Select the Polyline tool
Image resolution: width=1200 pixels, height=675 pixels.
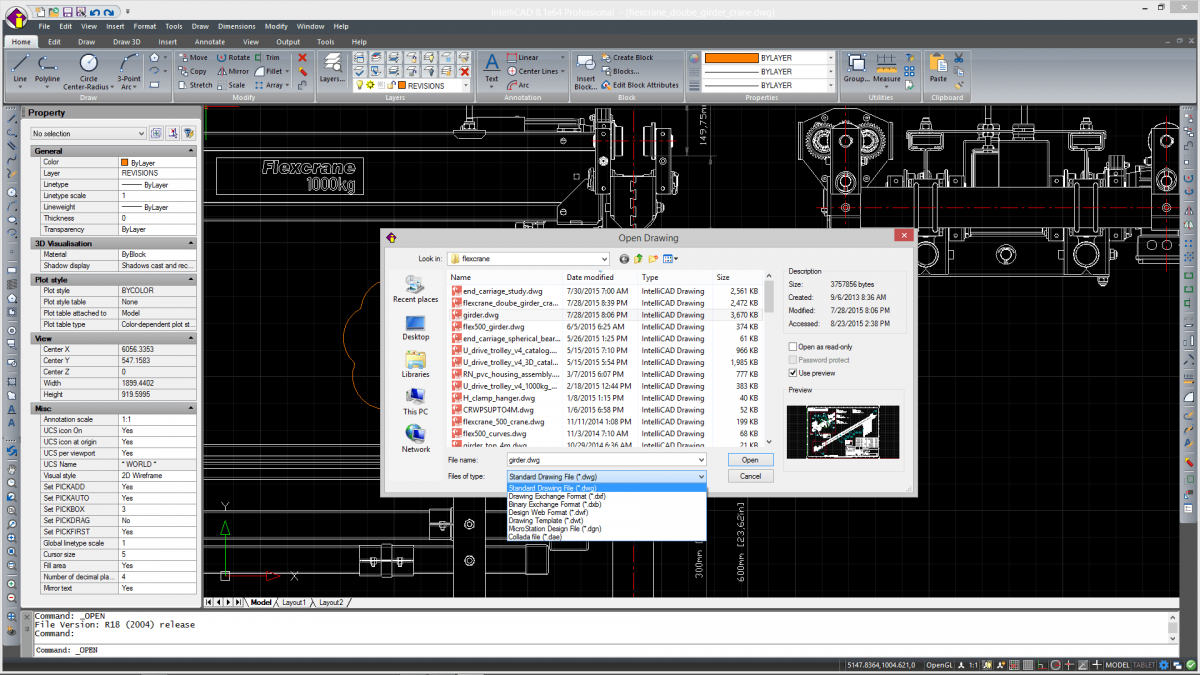pyautogui.click(x=48, y=62)
